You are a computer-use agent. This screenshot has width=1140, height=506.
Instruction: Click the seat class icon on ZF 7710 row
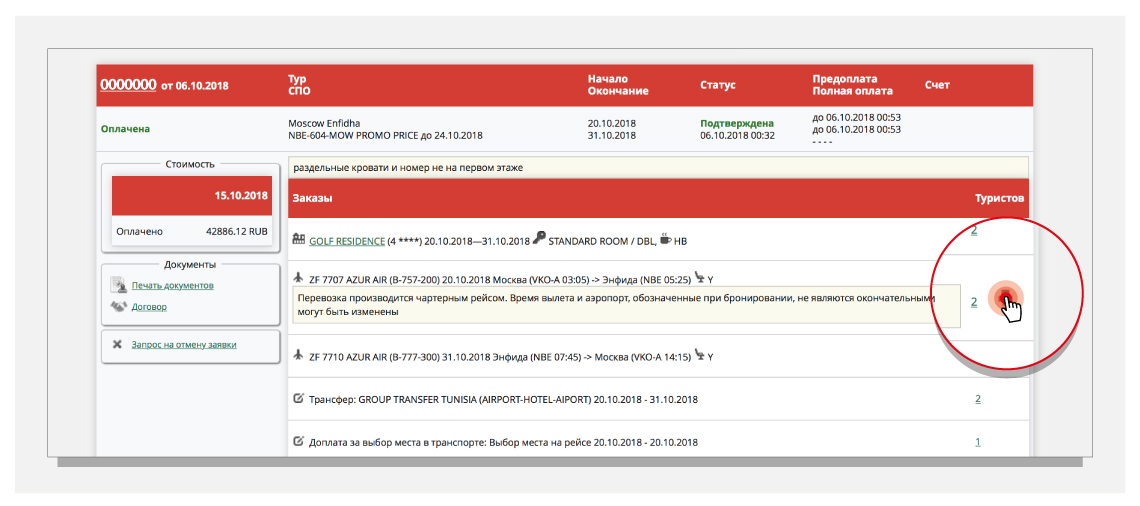pos(699,355)
